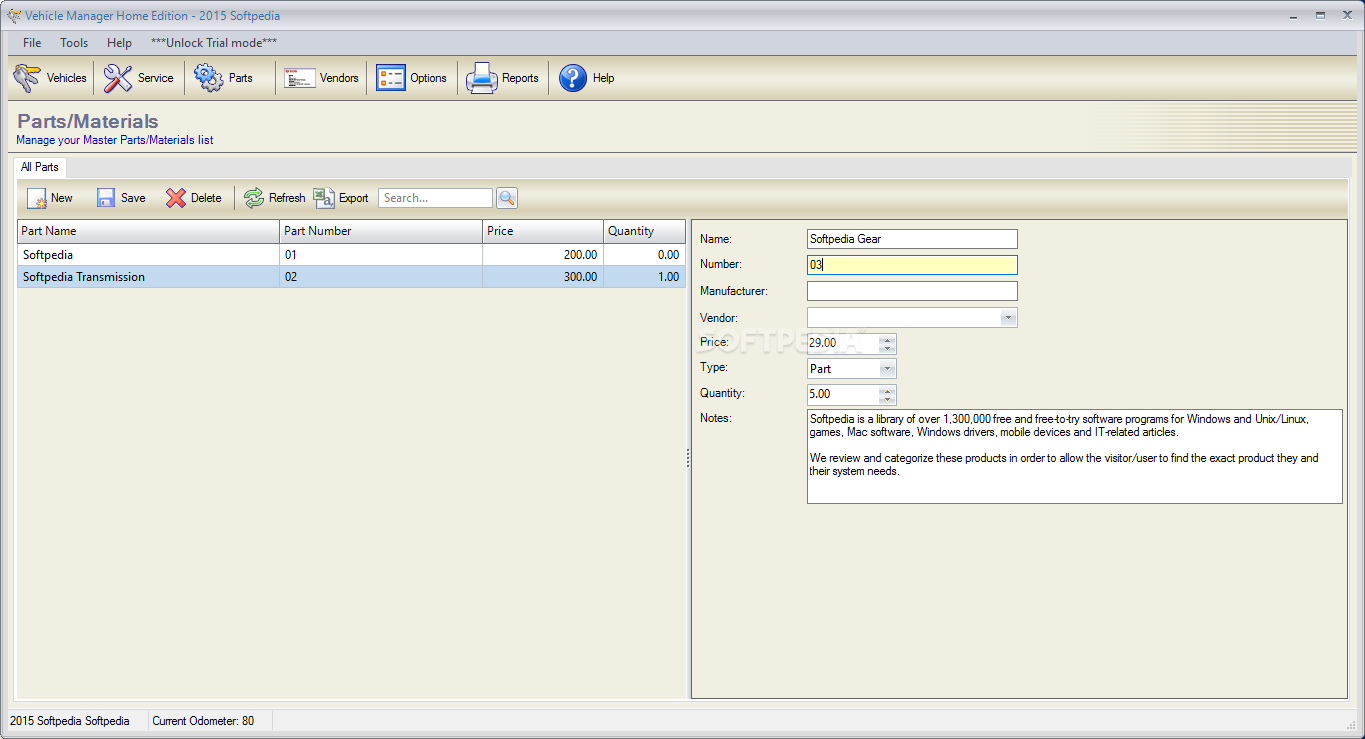Expand the Vendor dropdown
The image size is (1365, 739).
[1009, 317]
